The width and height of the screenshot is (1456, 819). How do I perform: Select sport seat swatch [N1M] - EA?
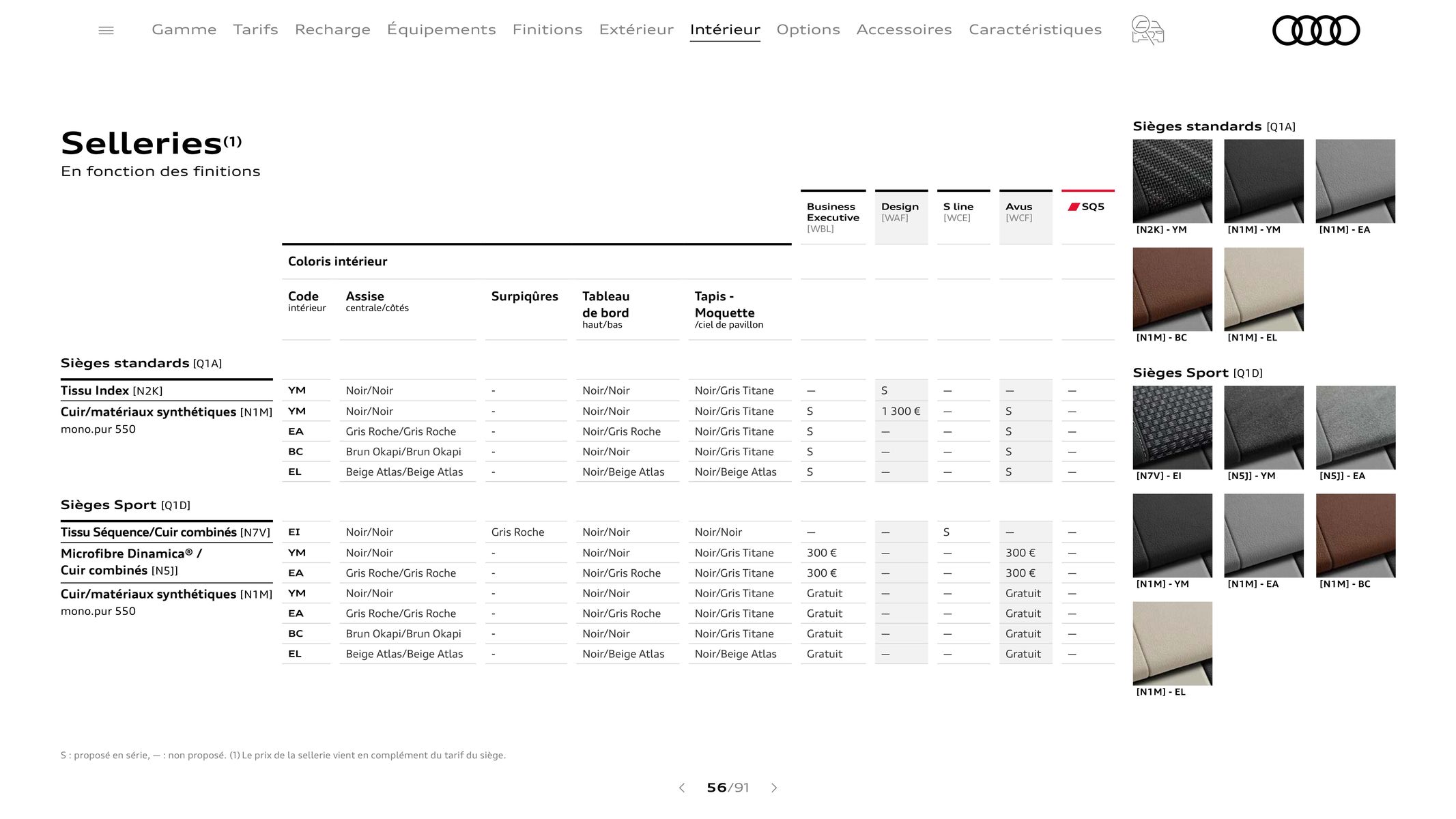1264,535
